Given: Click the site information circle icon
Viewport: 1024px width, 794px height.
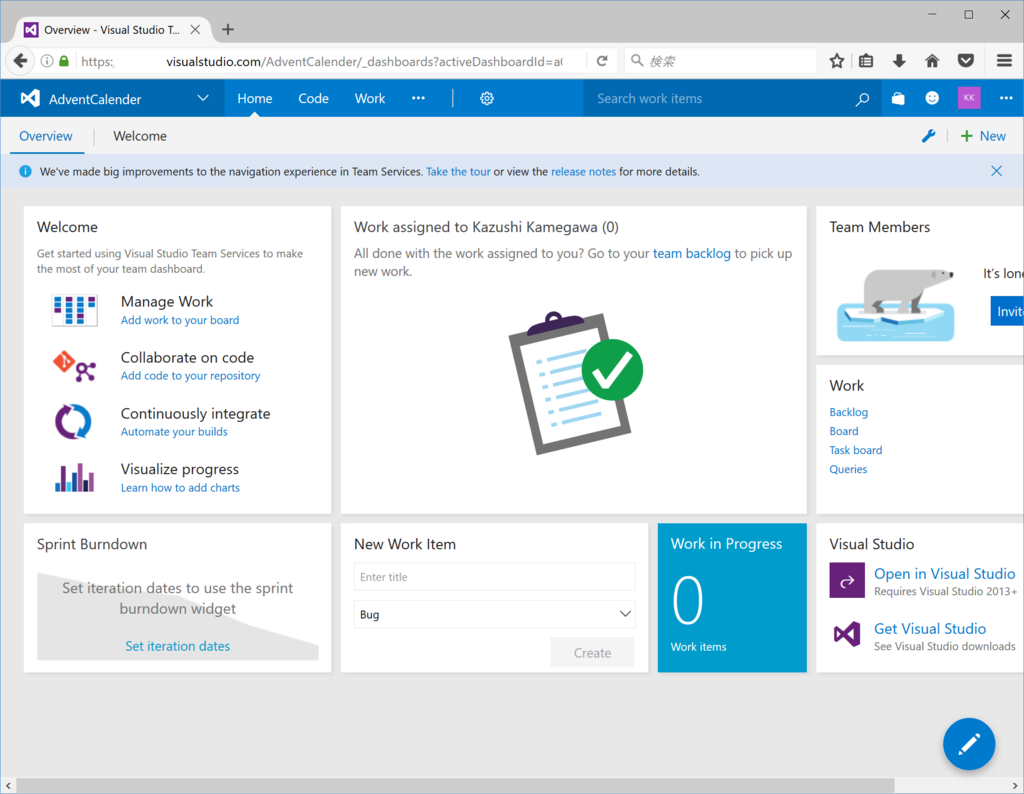Looking at the screenshot, I should pos(47,61).
